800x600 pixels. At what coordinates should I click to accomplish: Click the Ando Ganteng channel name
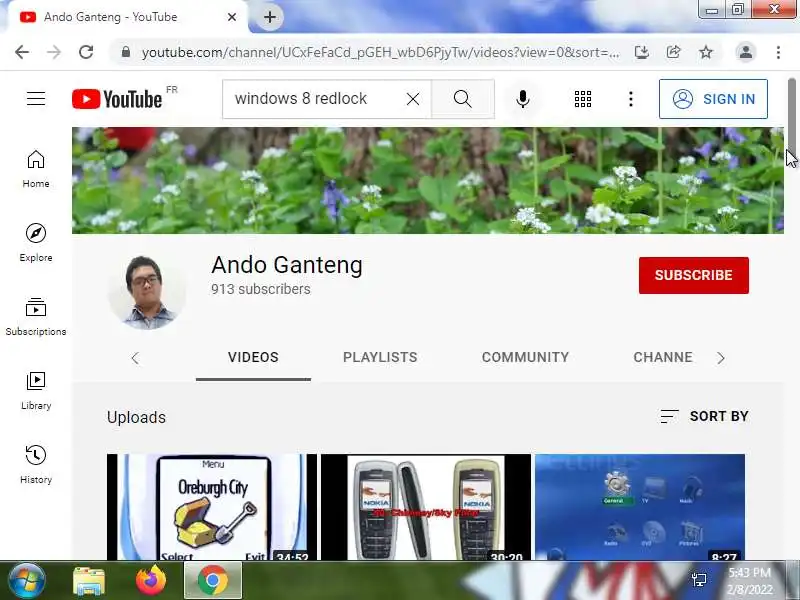(287, 265)
